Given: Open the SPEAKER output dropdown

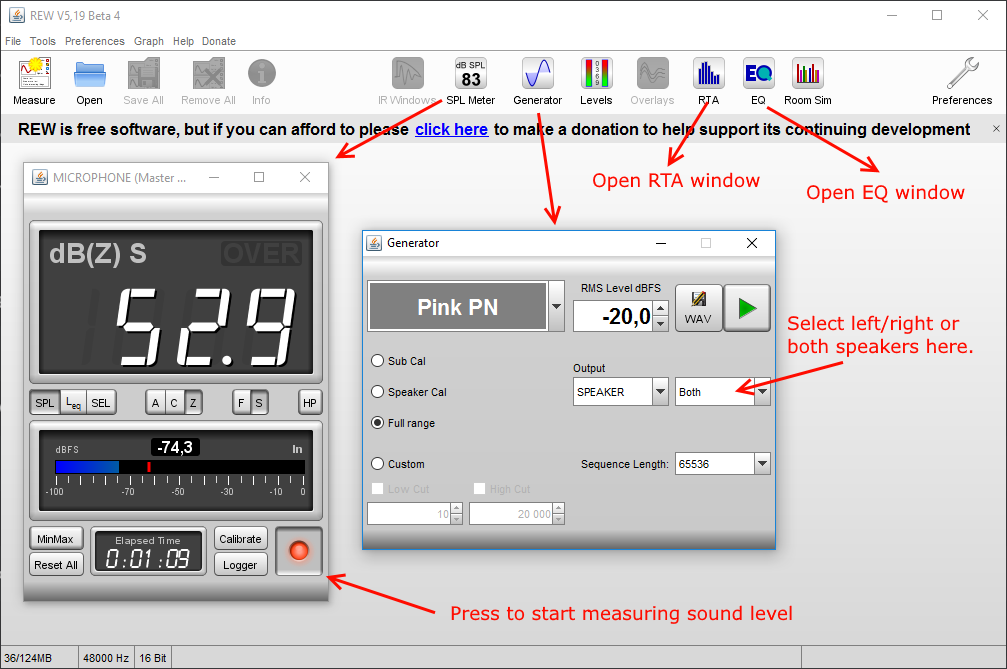Looking at the screenshot, I should [660, 392].
